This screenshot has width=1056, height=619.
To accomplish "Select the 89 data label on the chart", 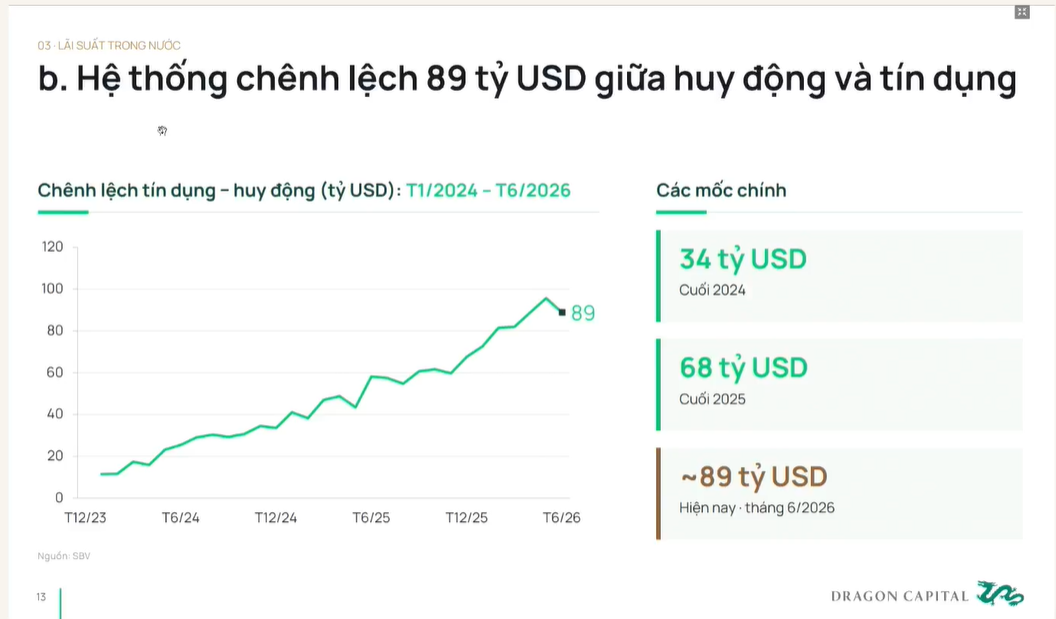I will (583, 313).
